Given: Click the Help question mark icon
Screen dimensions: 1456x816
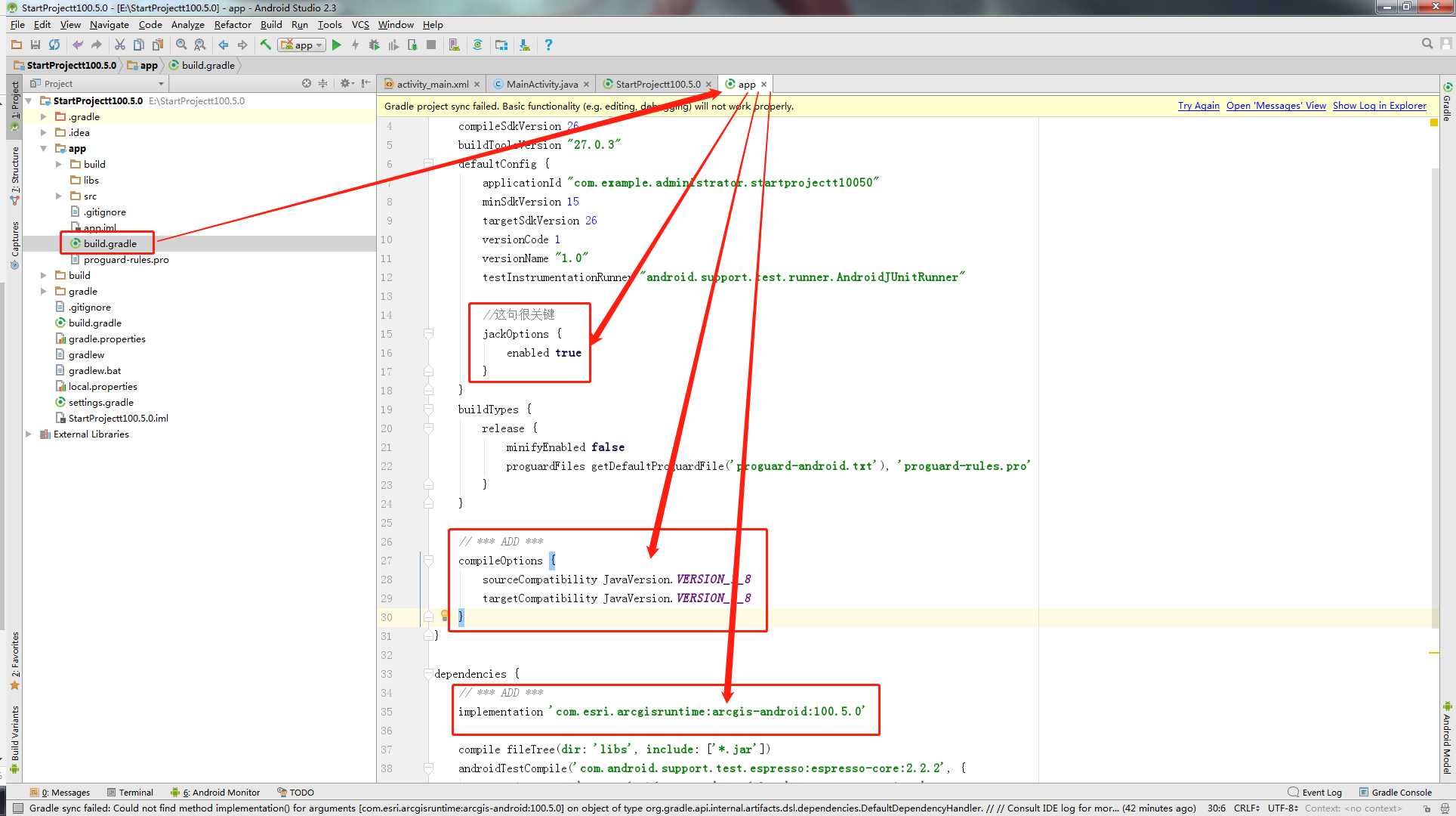Looking at the screenshot, I should coord(548,45).
